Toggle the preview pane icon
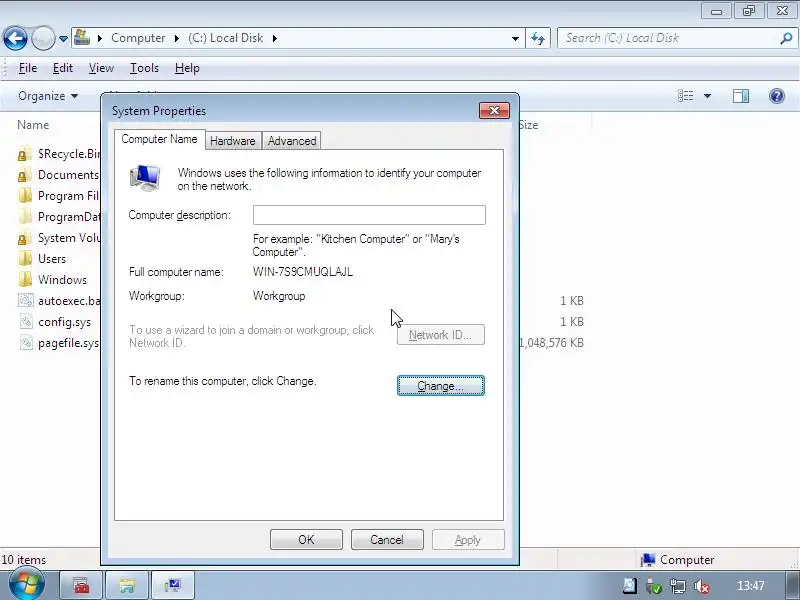800x600 pixels. click(x=741, y=96)
